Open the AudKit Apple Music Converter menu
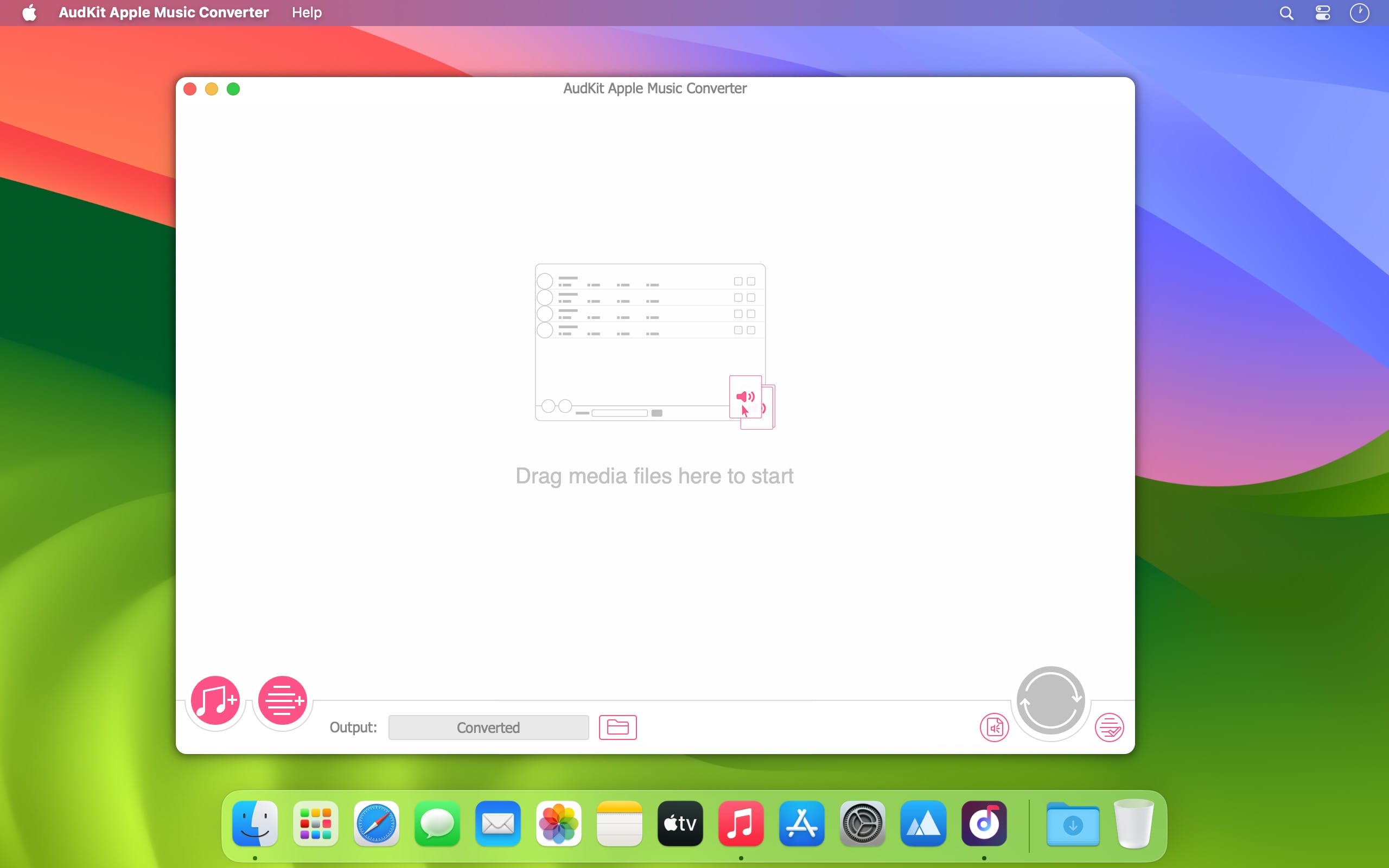The height and width of the screenshot is (868, 1389). click(x=163, y=12)
